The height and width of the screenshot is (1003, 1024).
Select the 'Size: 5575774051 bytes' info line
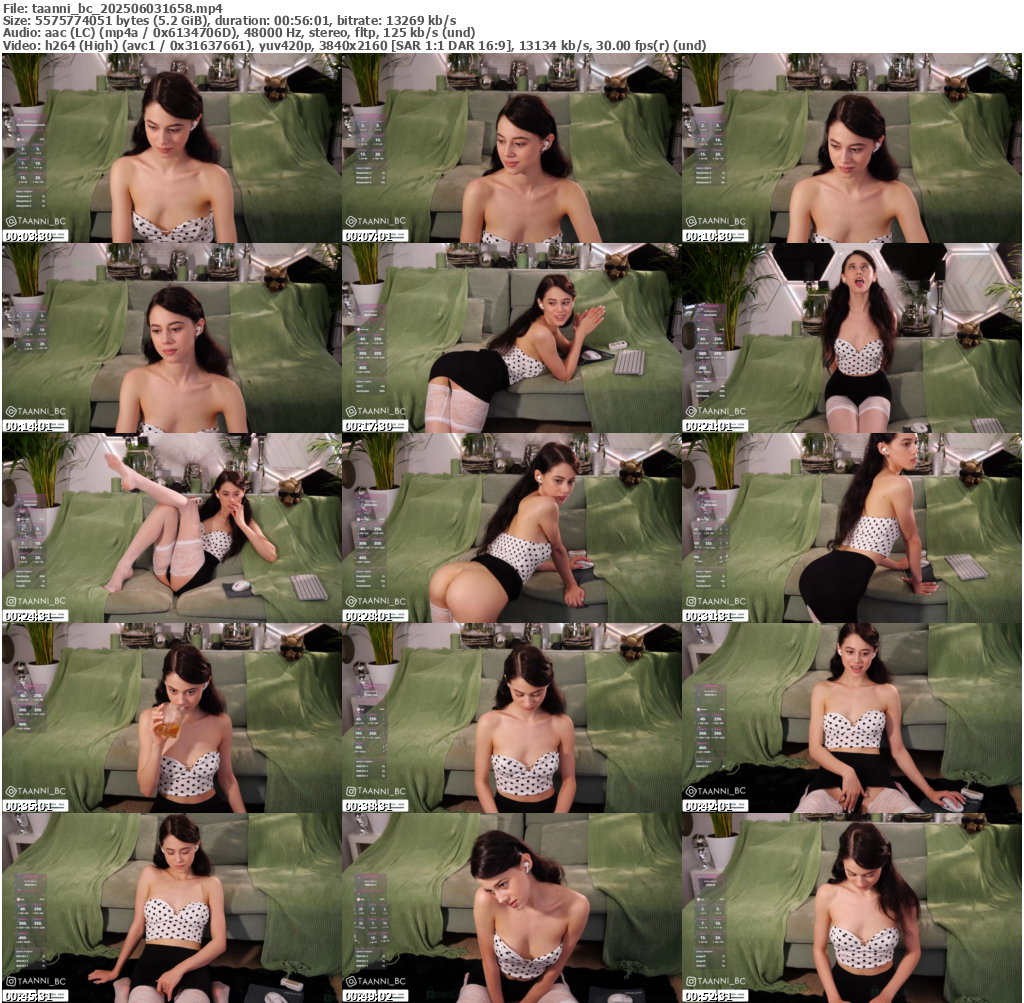tap(229, 21)
